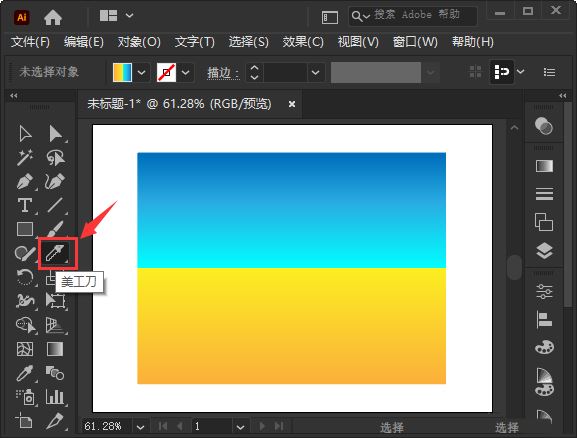Viewport: 577px width, 438px height.
Task: Expand the stroke color dropdown arrow
Action: click(x=185, y=72)
